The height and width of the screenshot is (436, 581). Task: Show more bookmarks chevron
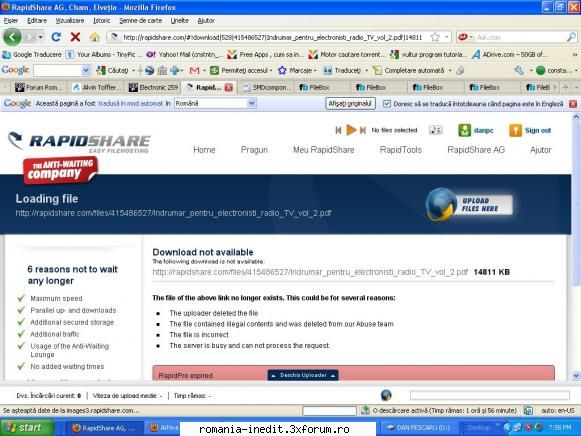click(x=575, y=54)
